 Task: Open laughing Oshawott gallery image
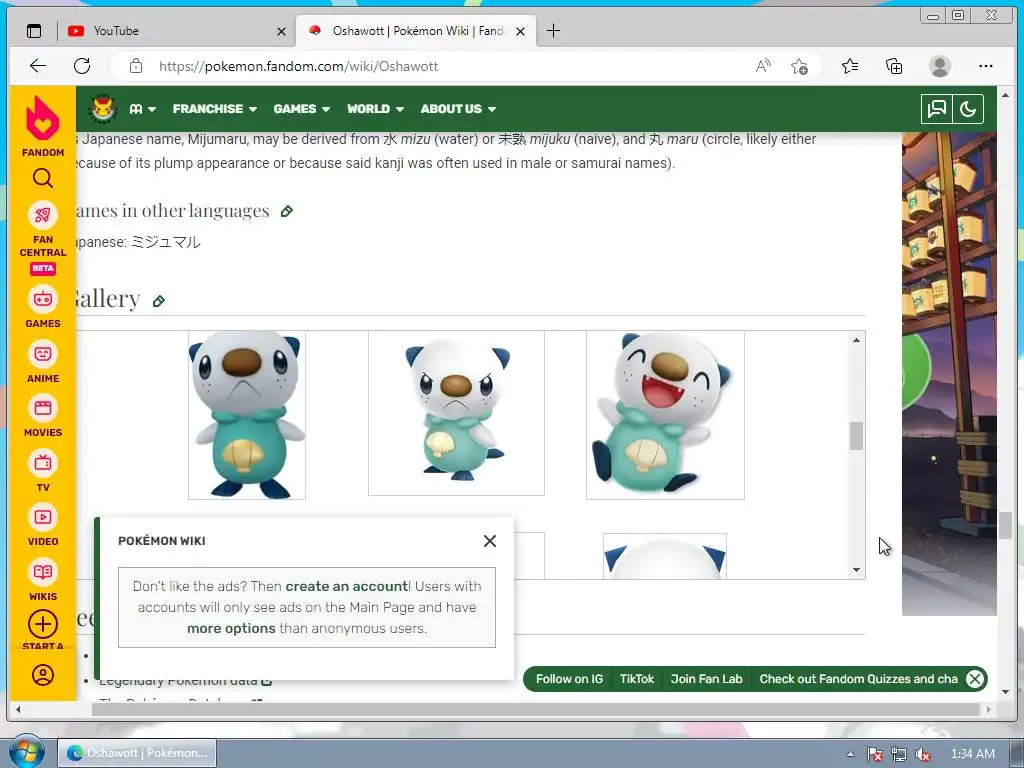point(665,415)
